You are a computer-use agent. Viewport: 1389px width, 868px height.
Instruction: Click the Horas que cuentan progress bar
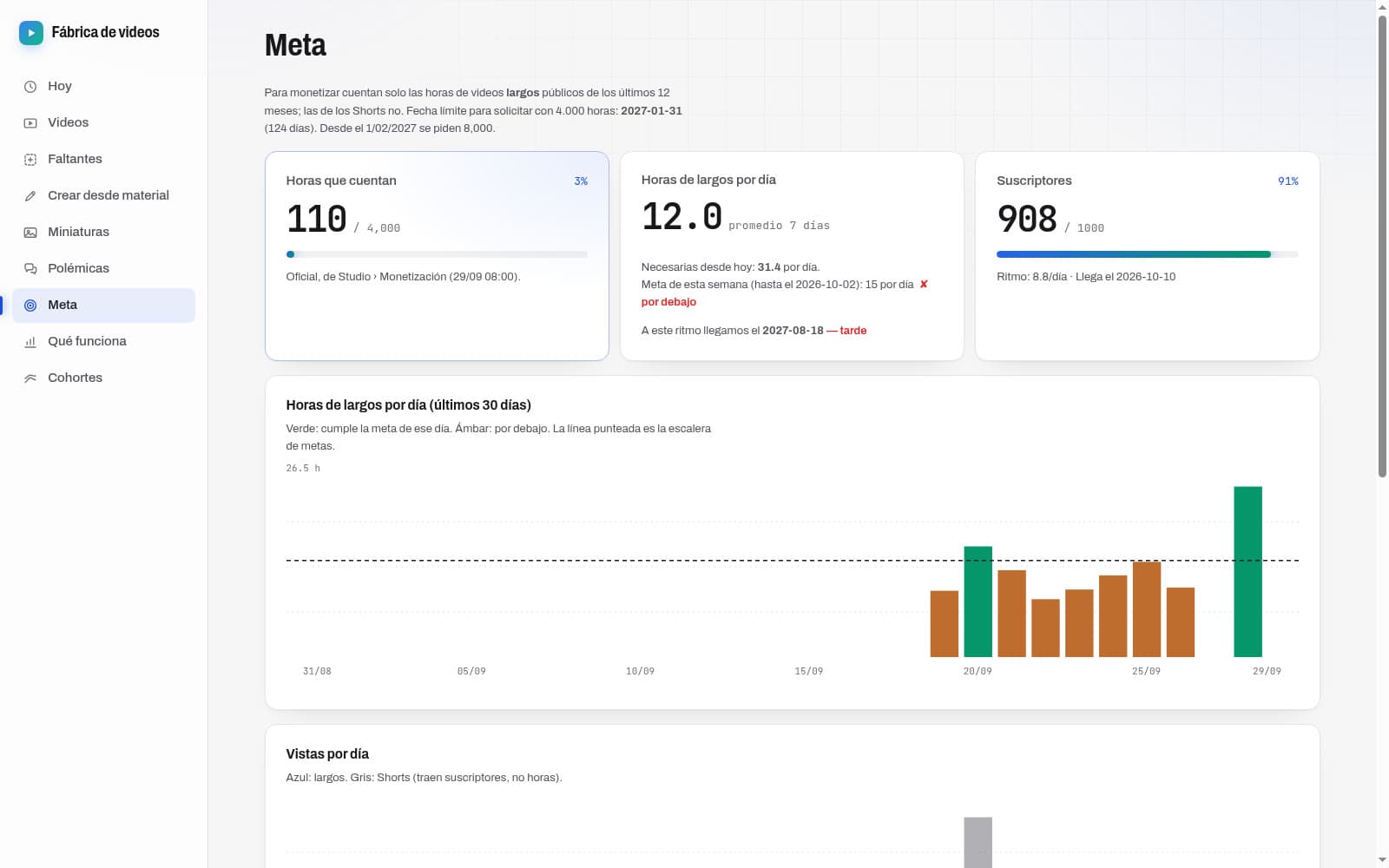[x=437, y=254]
